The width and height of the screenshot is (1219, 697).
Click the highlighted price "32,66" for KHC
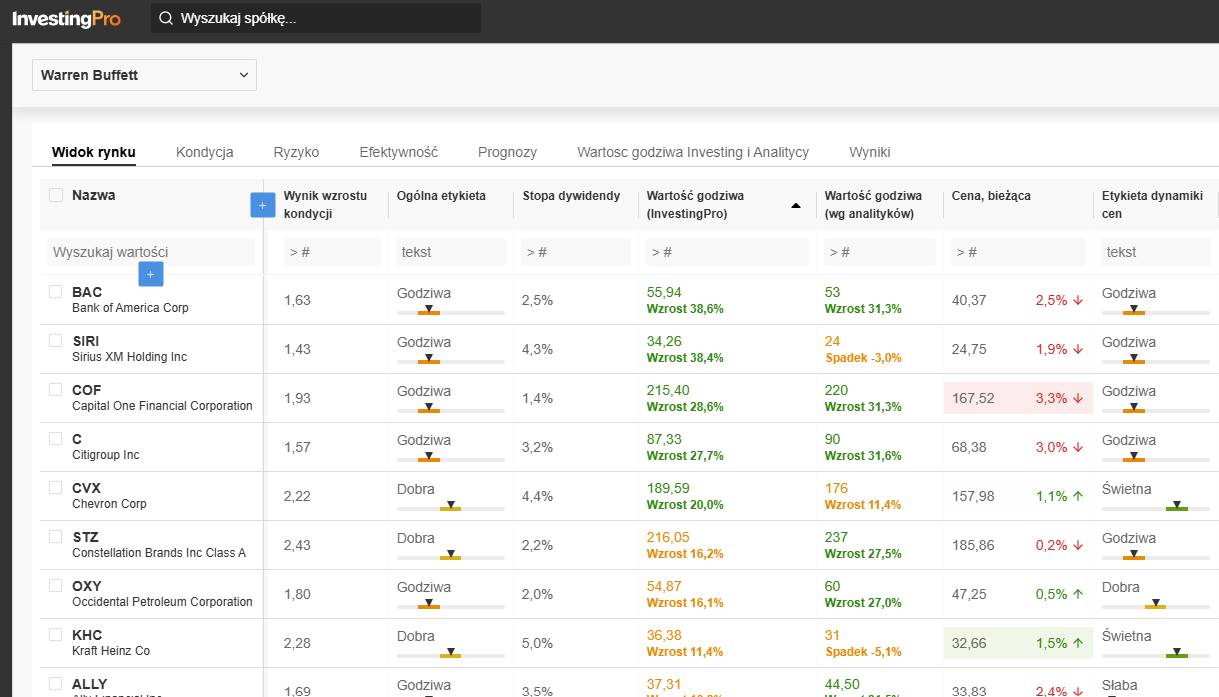click(x=969, y=643)
